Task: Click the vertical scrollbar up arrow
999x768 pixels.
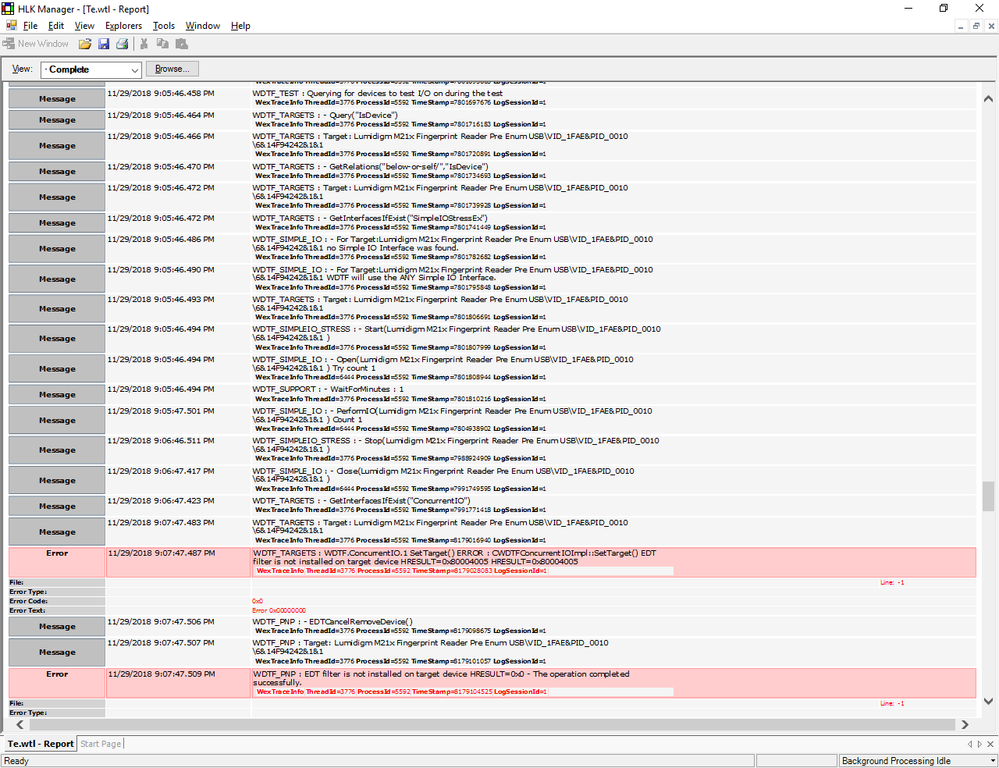Action: click(x=987, y=98)
